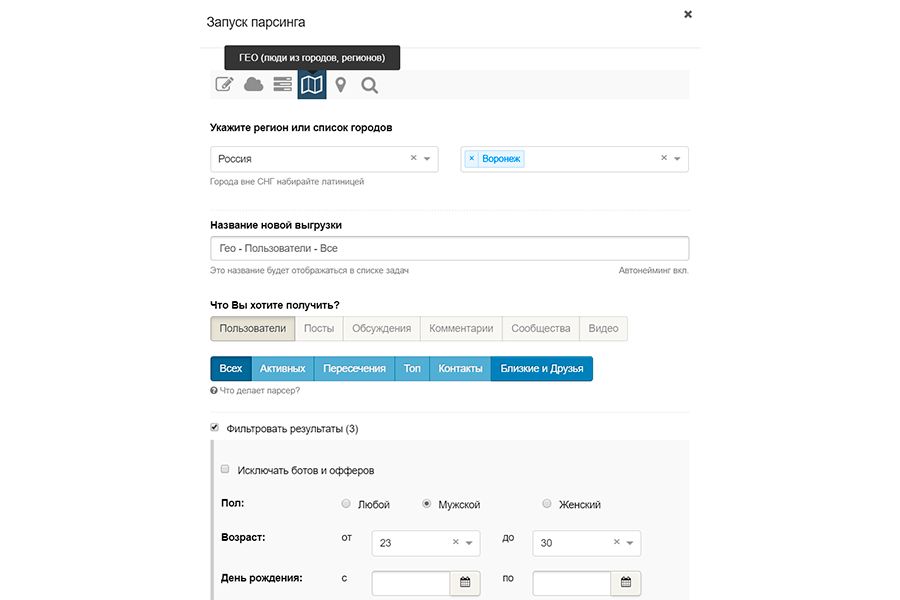900x600 pixels.
Task: Click the Воронеж city tag text
Action: [x=501, y=158]
